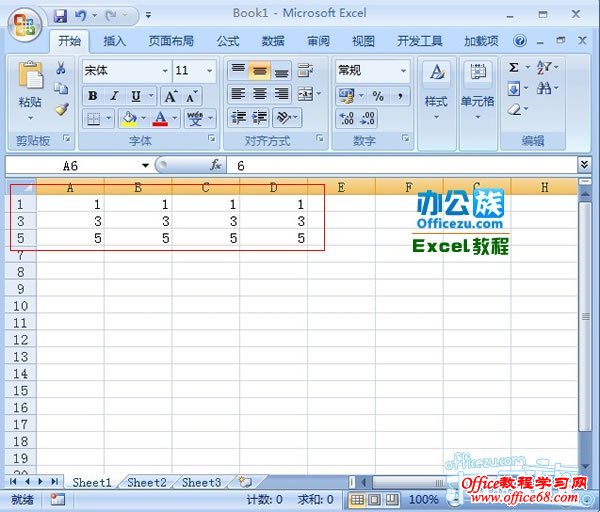Toggle middle vertical alignment
600x512 pixels.
pos(260,71)
